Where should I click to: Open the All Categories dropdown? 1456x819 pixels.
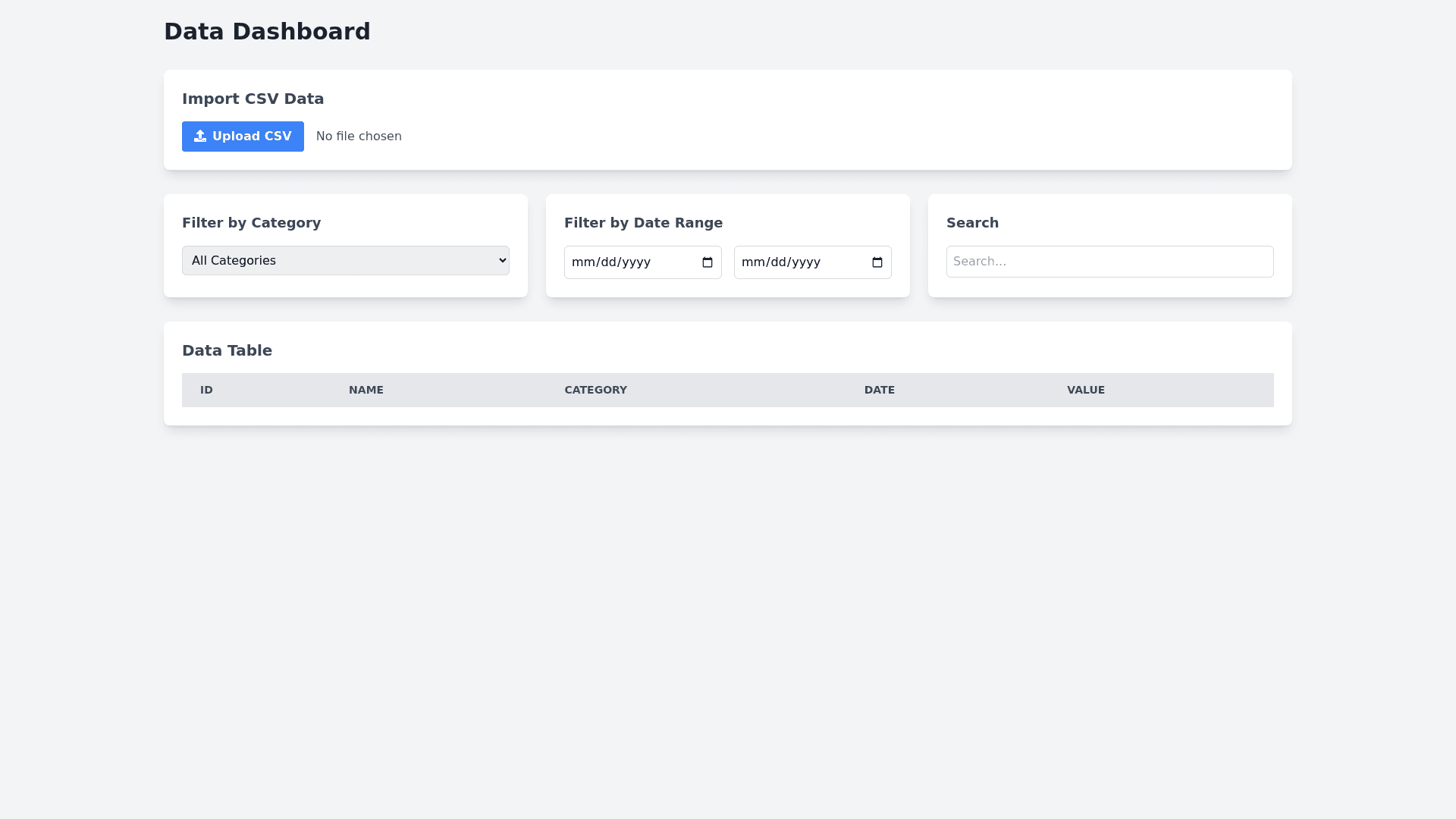[x=345, y=260]
